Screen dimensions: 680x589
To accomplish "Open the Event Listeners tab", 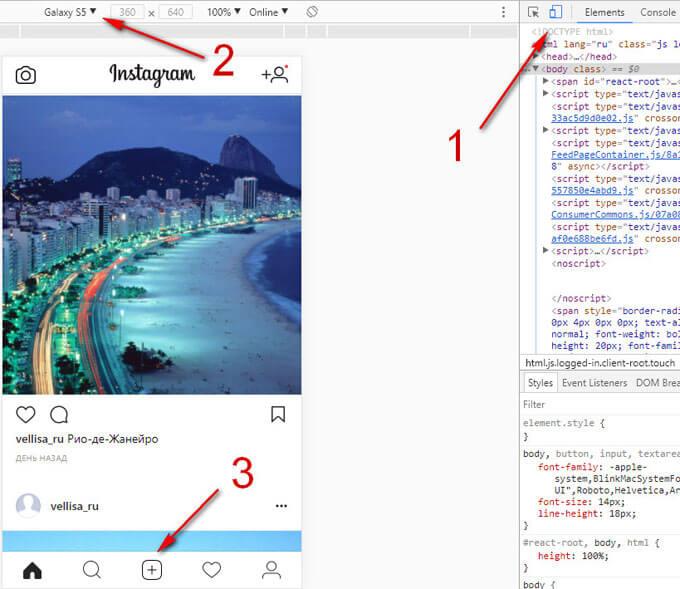I will (594, 383).
